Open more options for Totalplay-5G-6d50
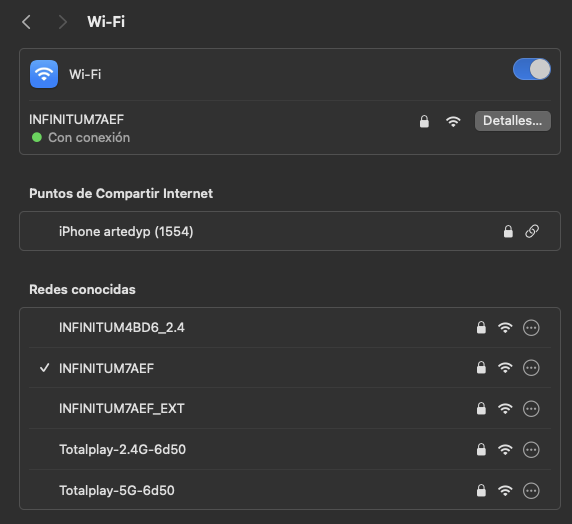 pyautogui.click(x=531, y=490)
